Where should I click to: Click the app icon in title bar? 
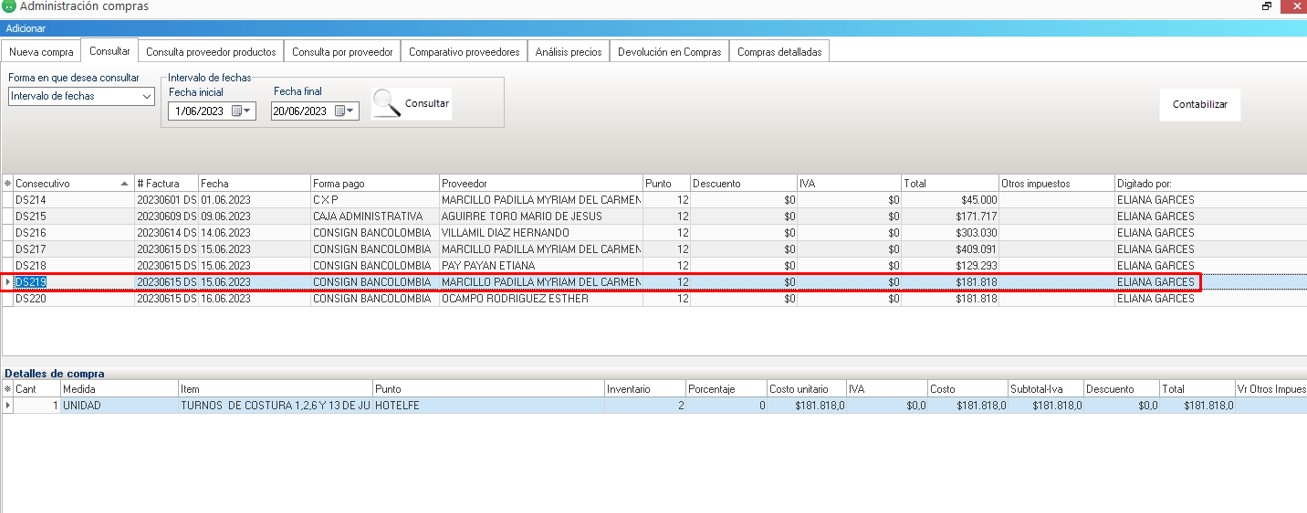point(9,7)
